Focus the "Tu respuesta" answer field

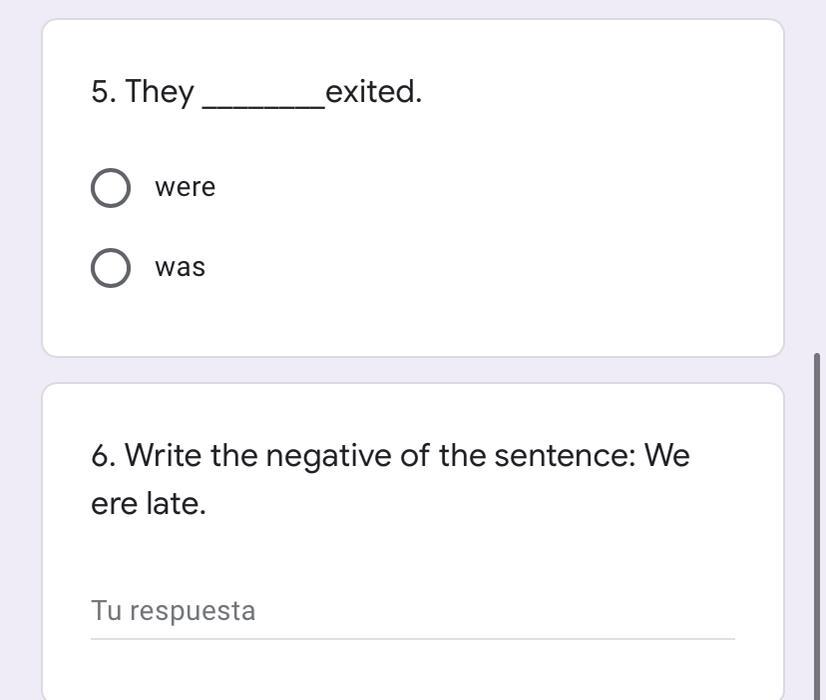click(412, 610)
